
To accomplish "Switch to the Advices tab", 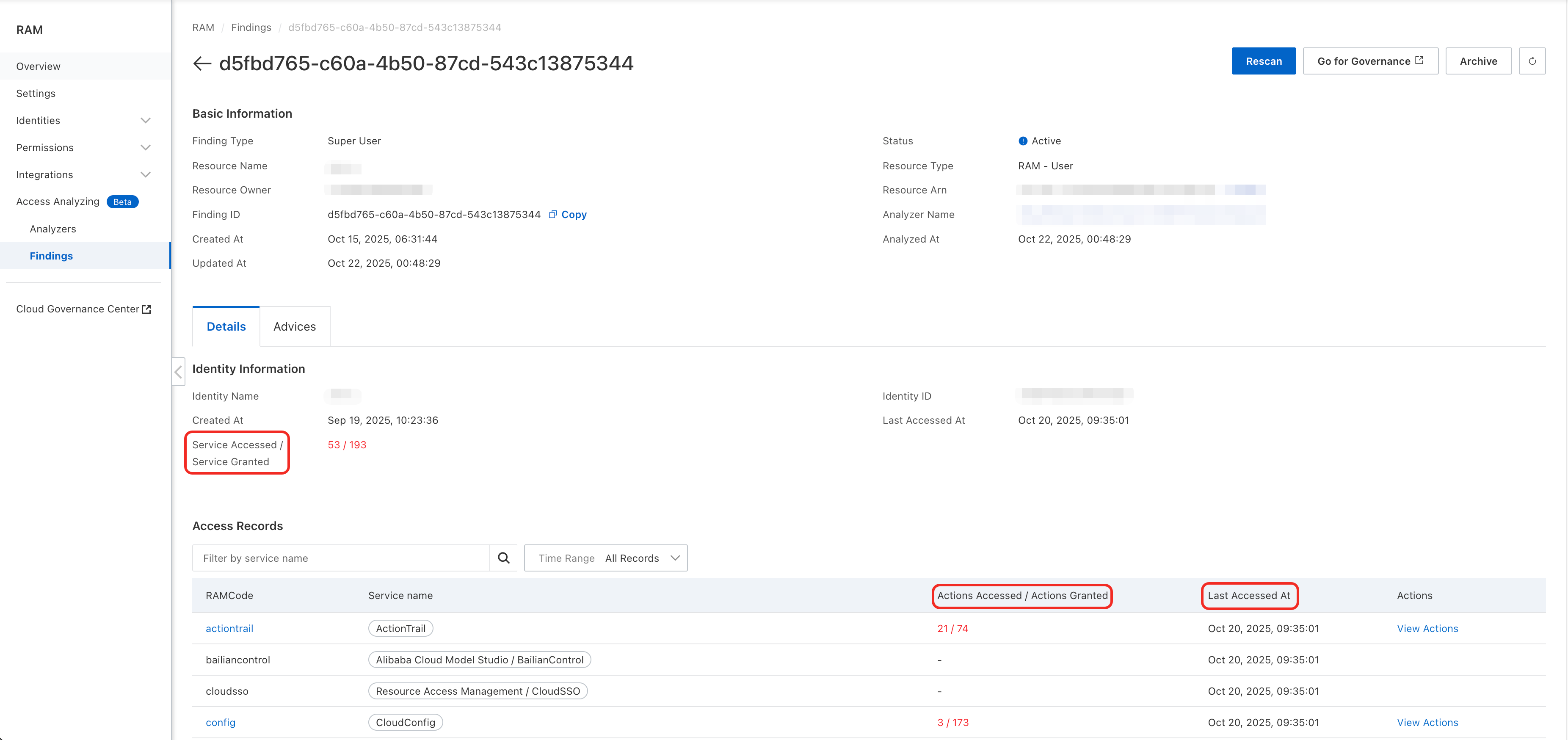I will tap(295, 327).
